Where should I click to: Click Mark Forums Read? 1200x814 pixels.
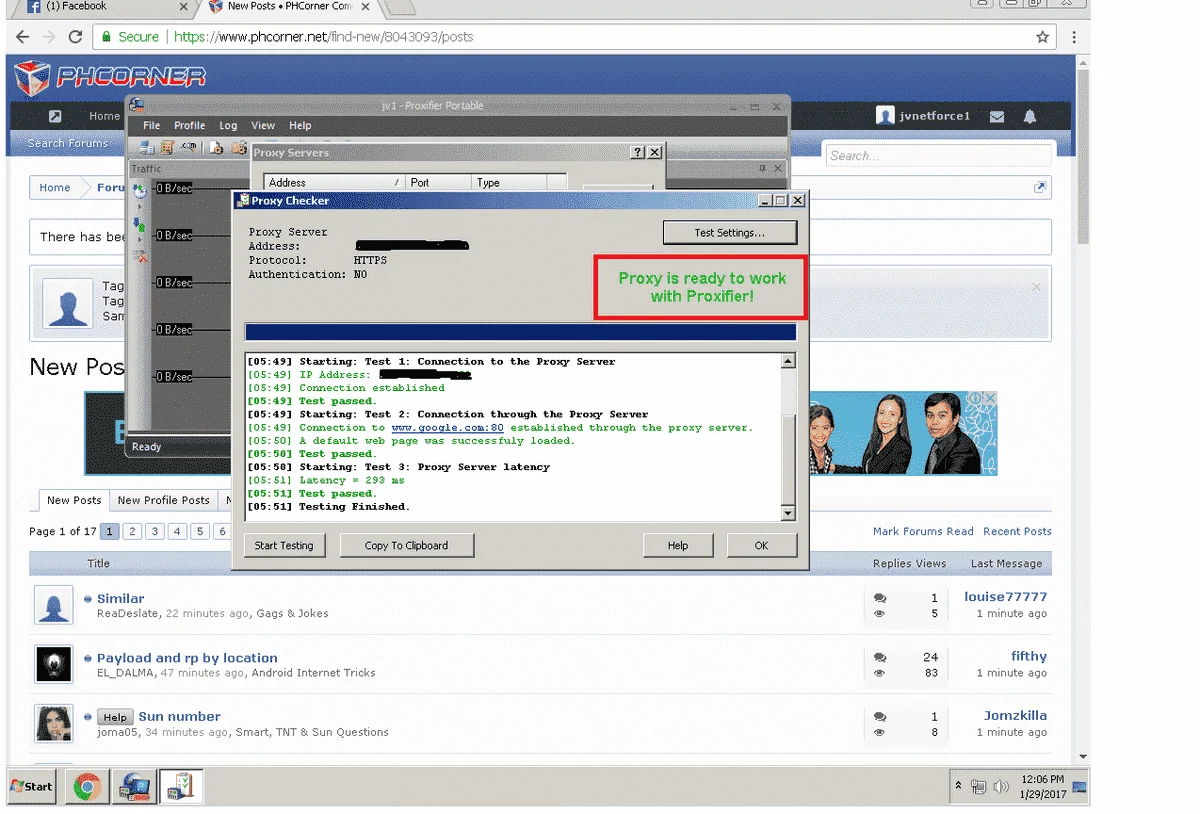click(923, 532)
